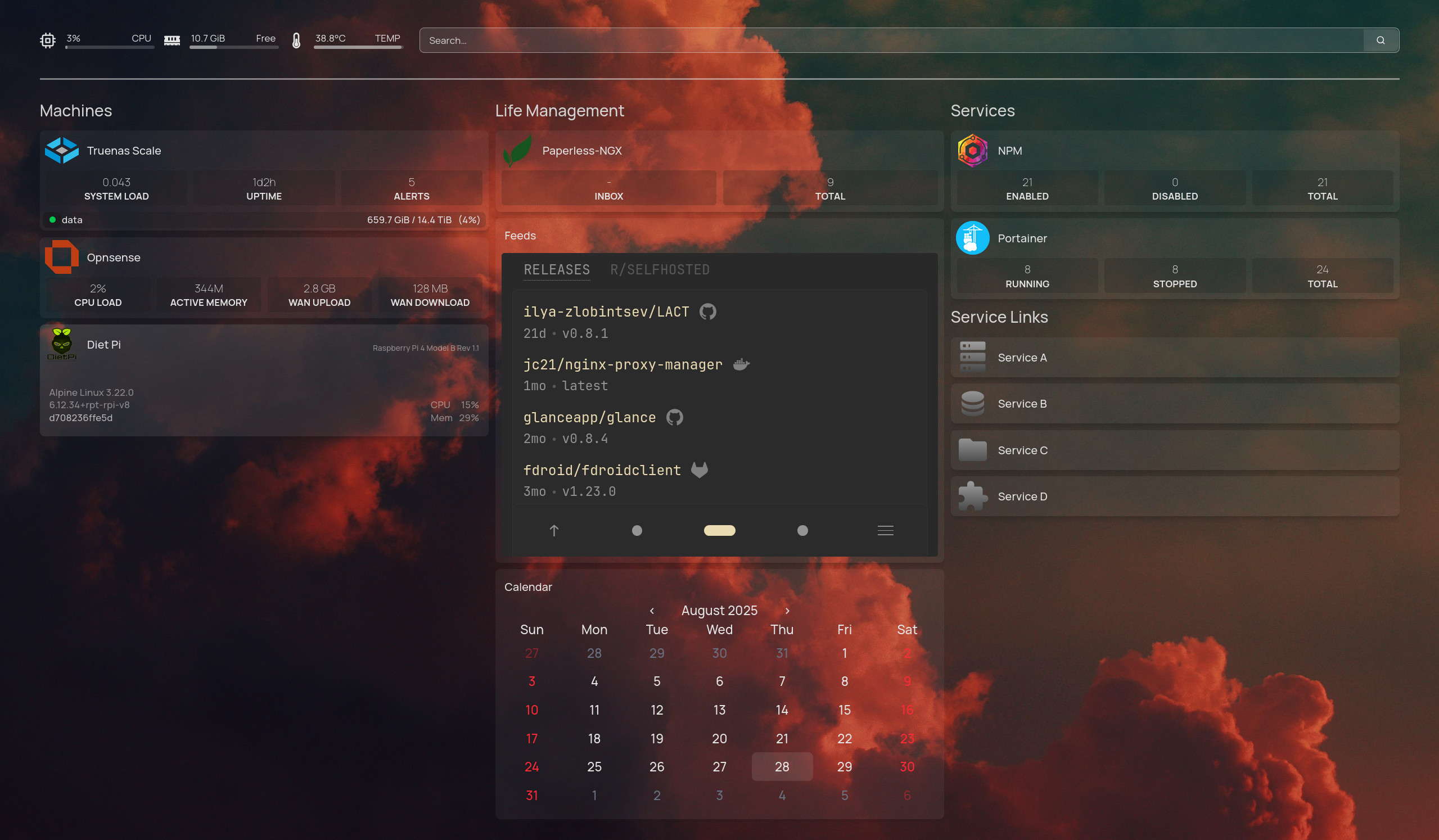Open the Diet Pi title link
Viewport: 1439px width, 840px height.
104,344
